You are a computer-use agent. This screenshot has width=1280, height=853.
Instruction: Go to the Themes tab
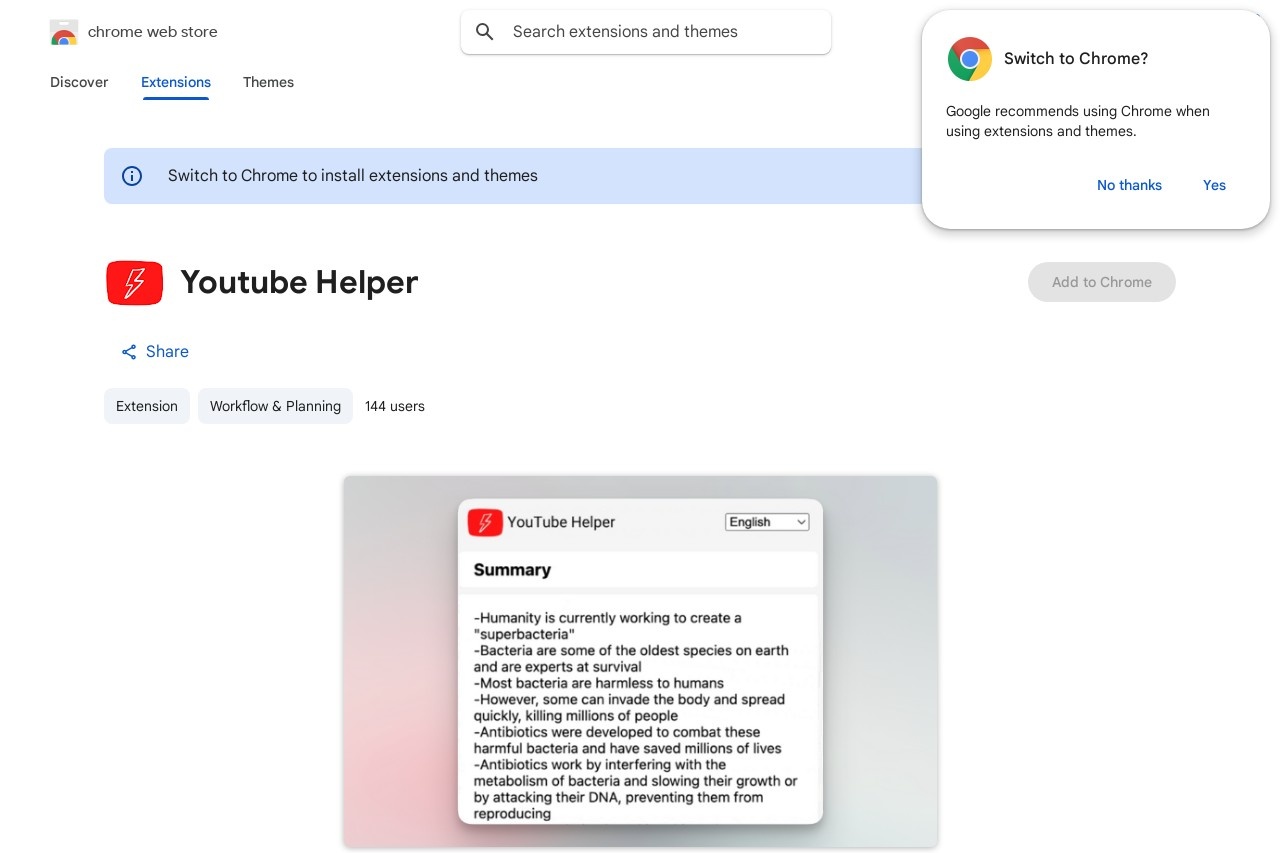point(268,82)
